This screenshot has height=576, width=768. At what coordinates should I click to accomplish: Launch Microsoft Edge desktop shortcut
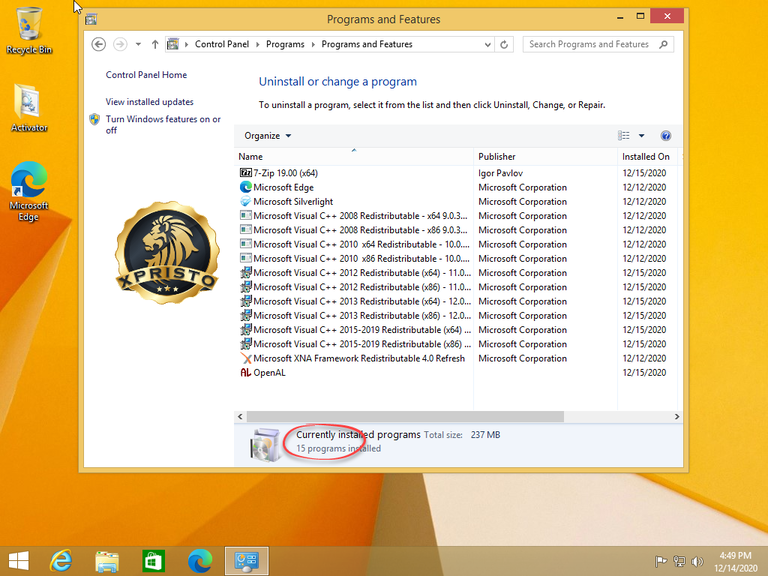(29, 191)
